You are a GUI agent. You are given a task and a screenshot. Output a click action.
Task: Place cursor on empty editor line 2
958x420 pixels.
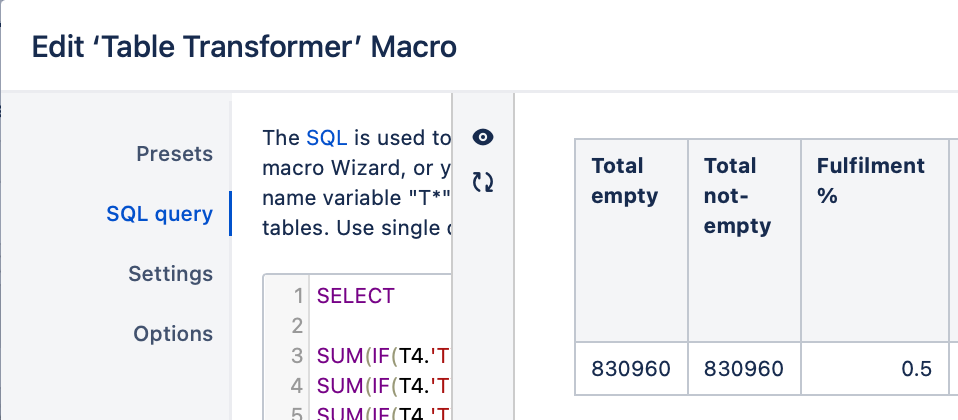coord(380,326)
